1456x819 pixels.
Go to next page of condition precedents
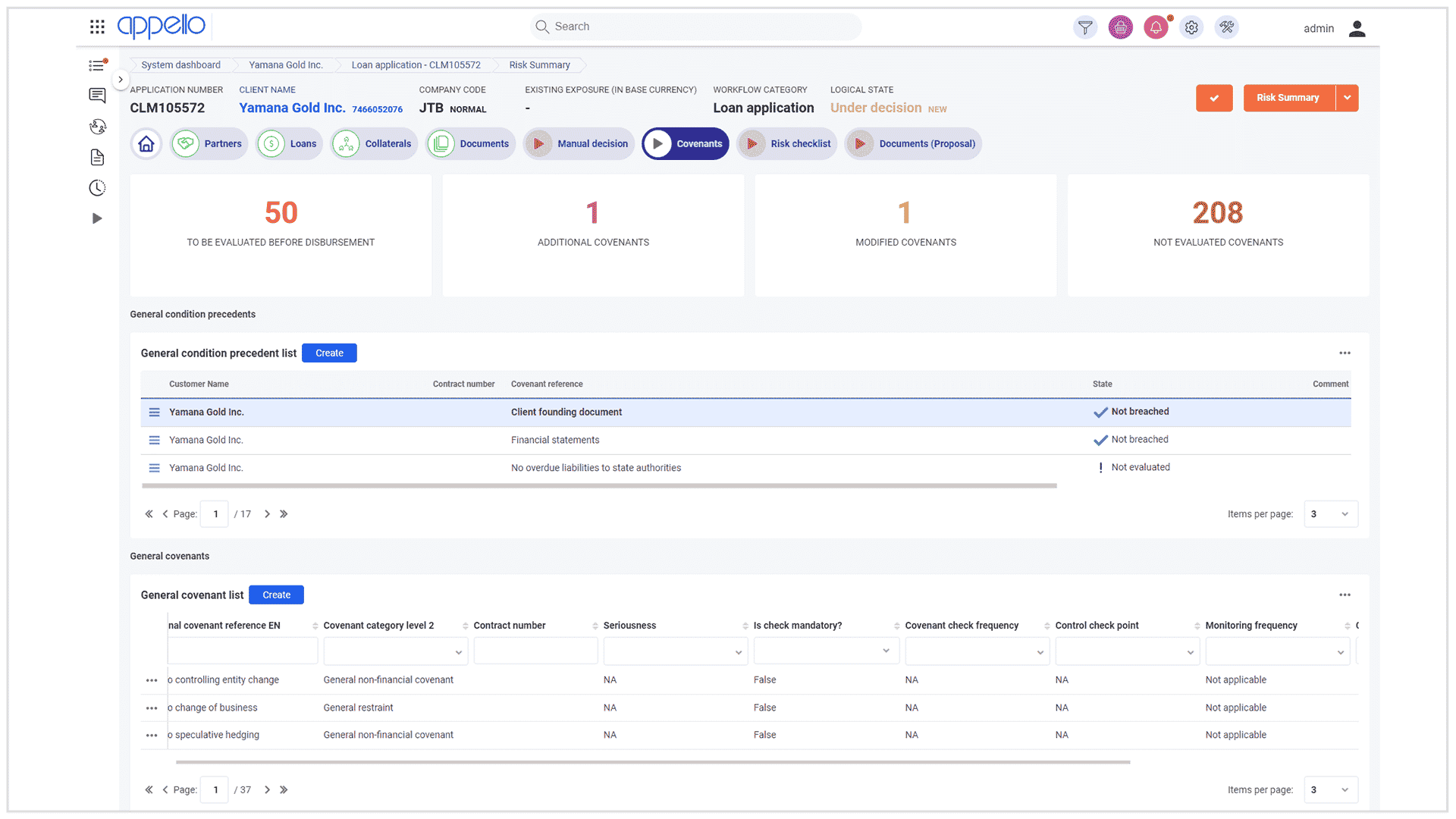[267, 514]
